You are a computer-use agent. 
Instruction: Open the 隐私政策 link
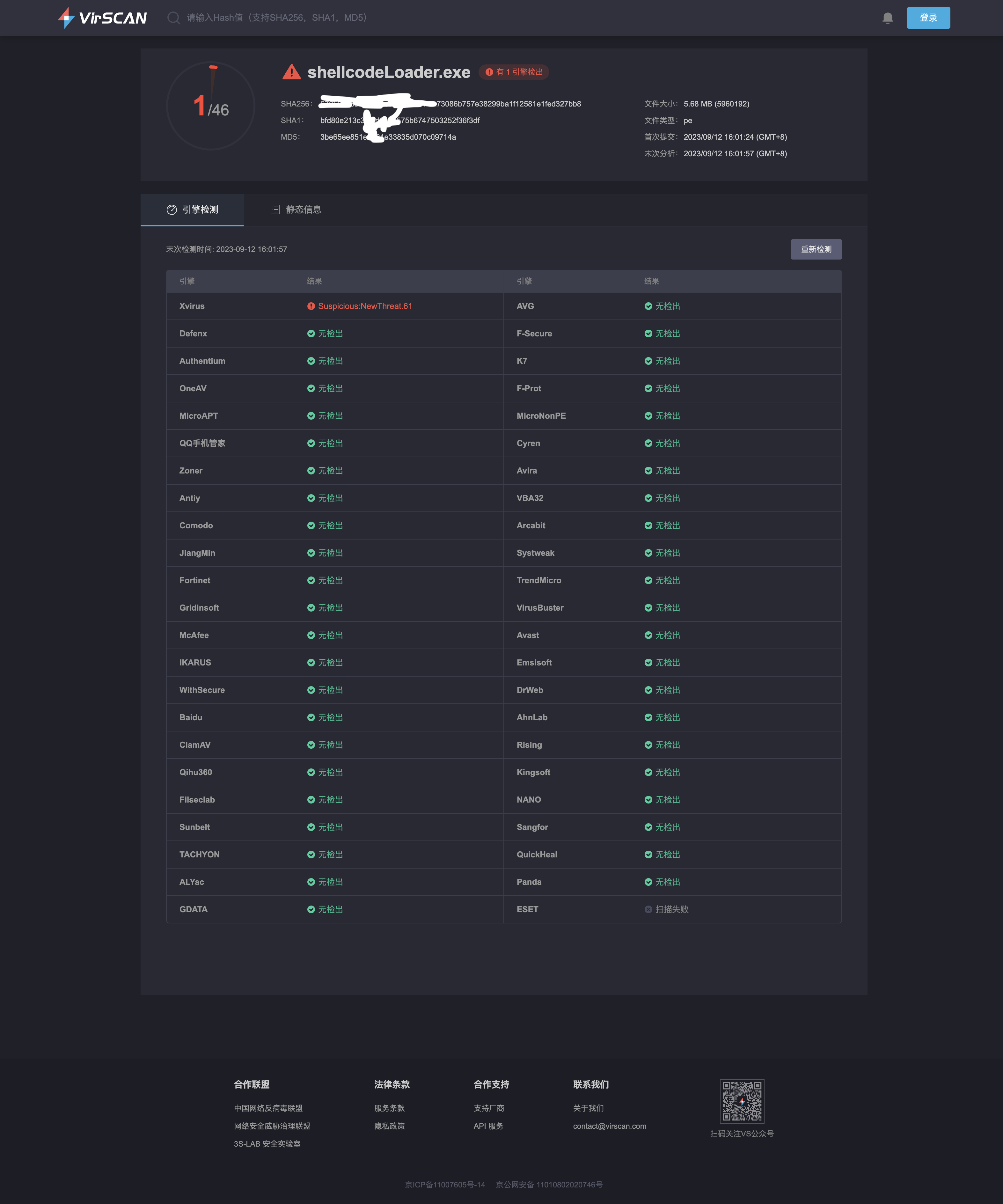pyautogui.click(x=389, y=1126)
